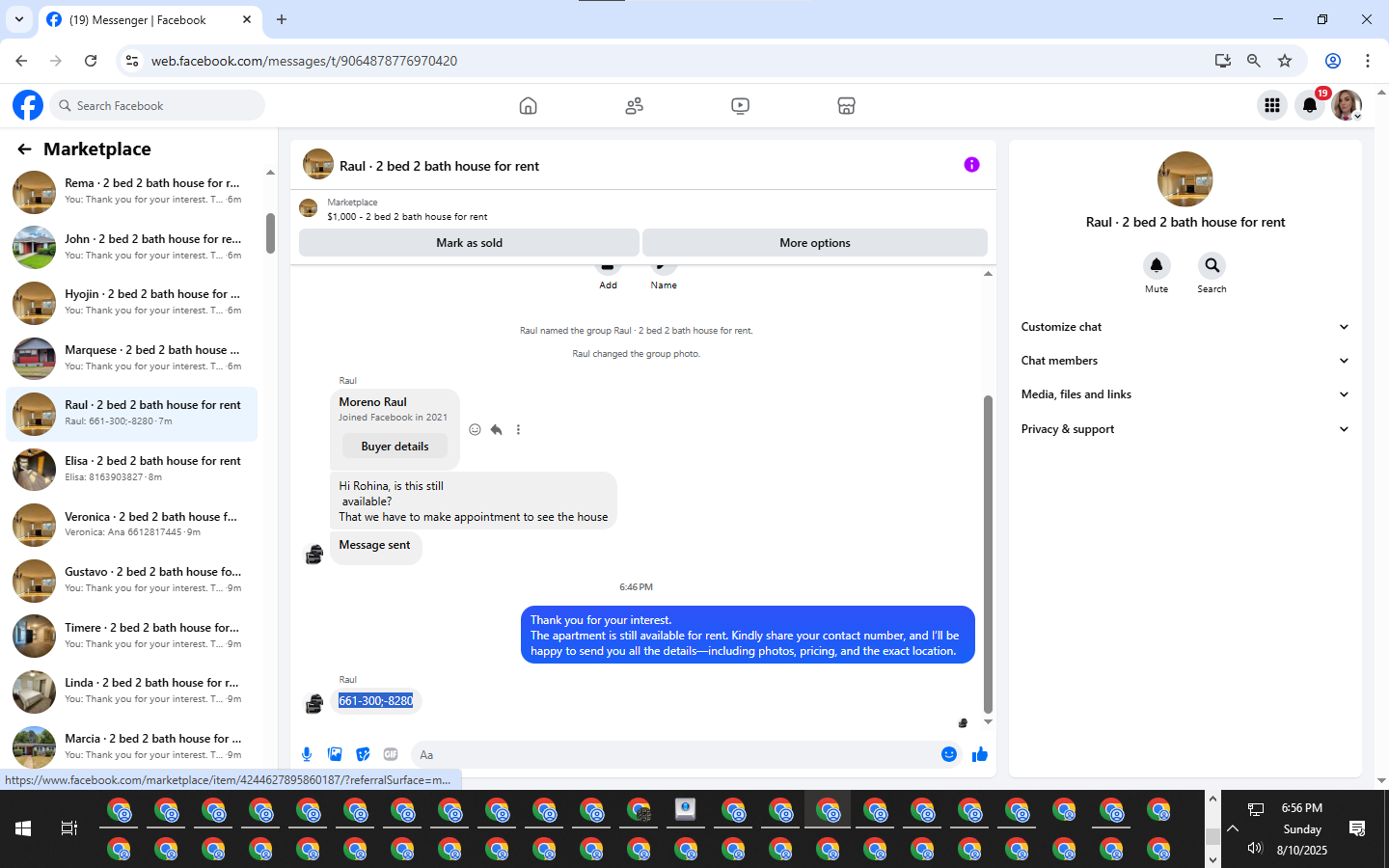
Task: Show hidden system tray icons
Action: click(x=1233, y=828)
